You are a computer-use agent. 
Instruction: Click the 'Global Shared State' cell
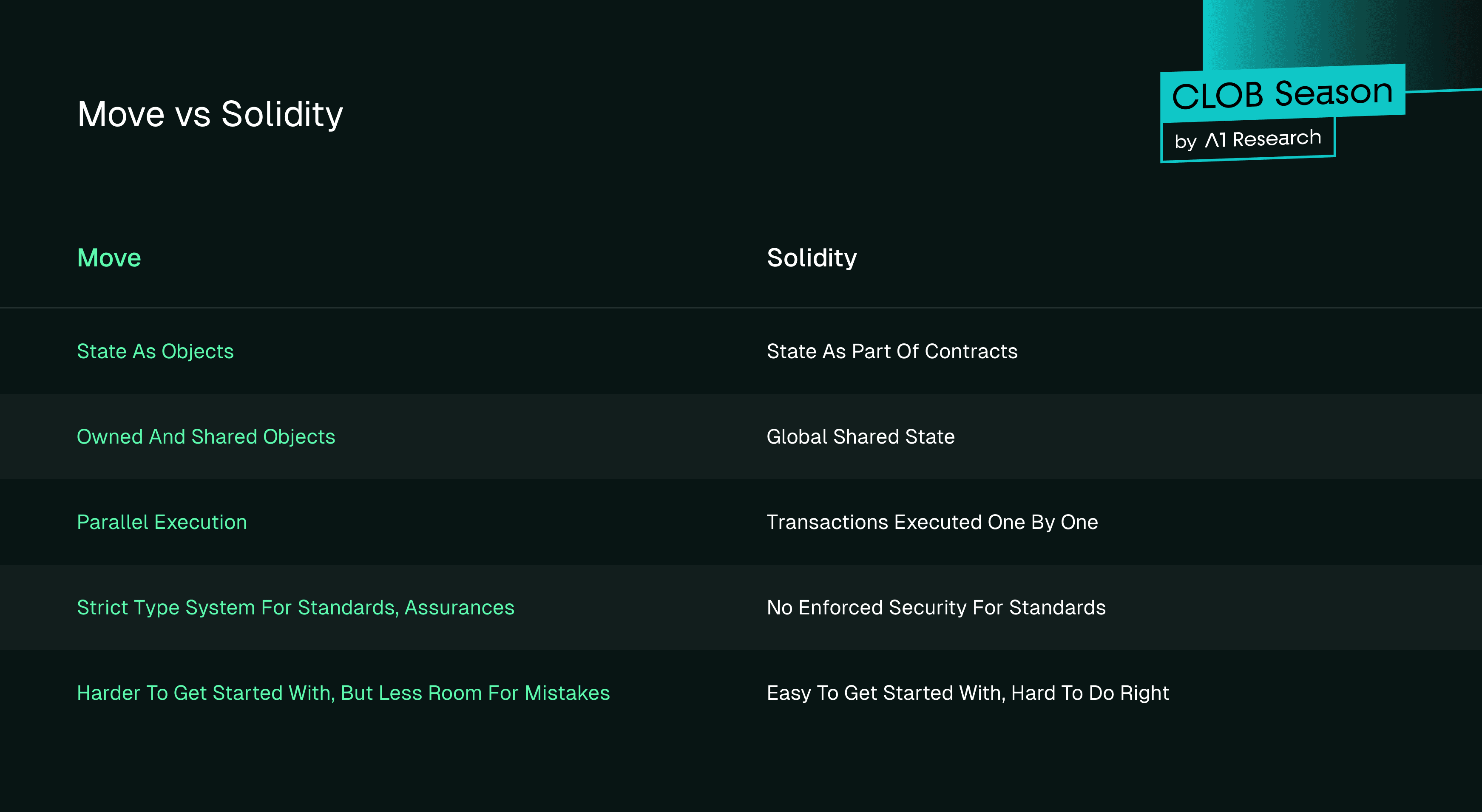tap(860, 437)
